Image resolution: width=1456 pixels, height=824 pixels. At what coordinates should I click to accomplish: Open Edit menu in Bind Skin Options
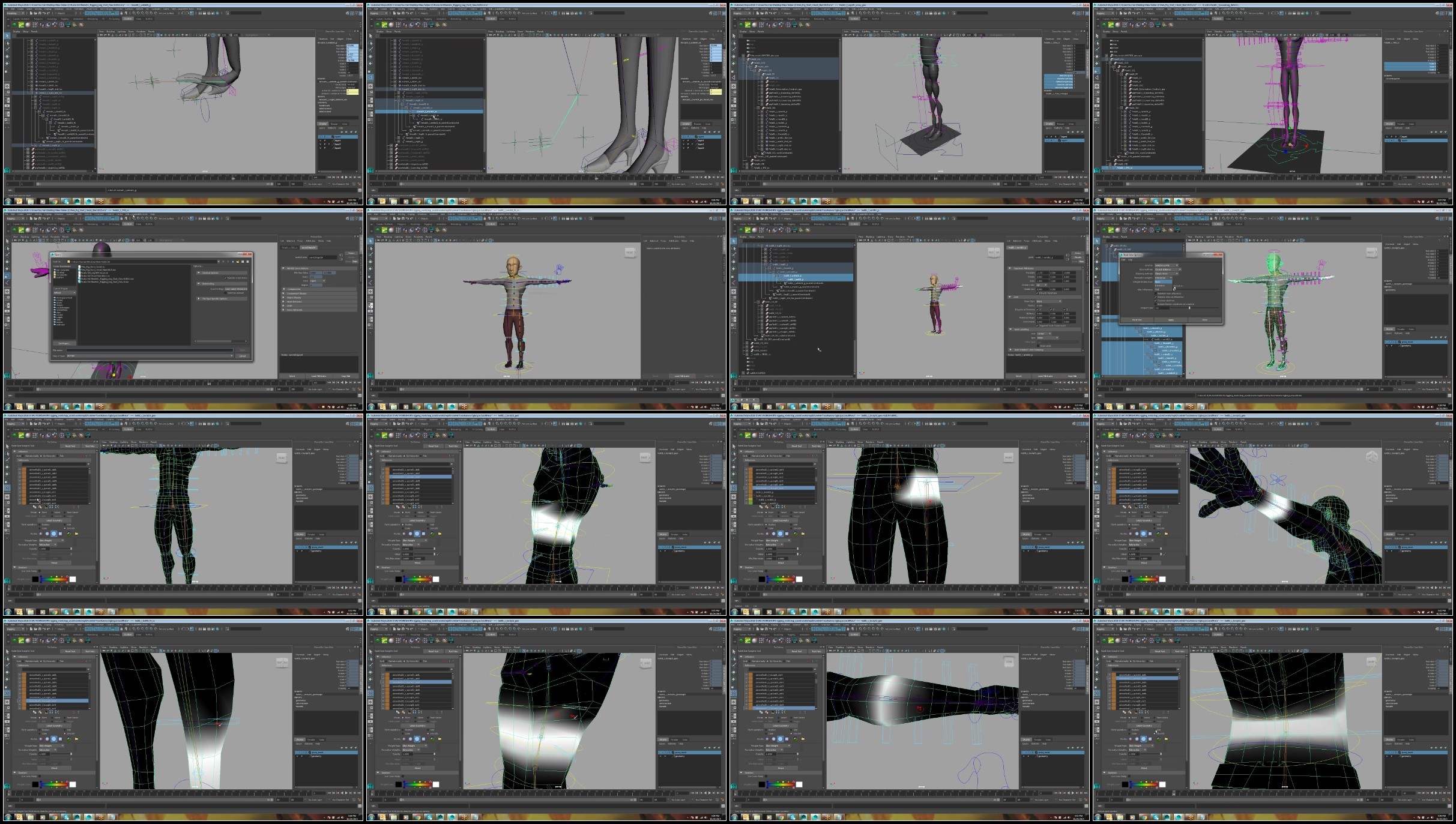coord(1123,260)
